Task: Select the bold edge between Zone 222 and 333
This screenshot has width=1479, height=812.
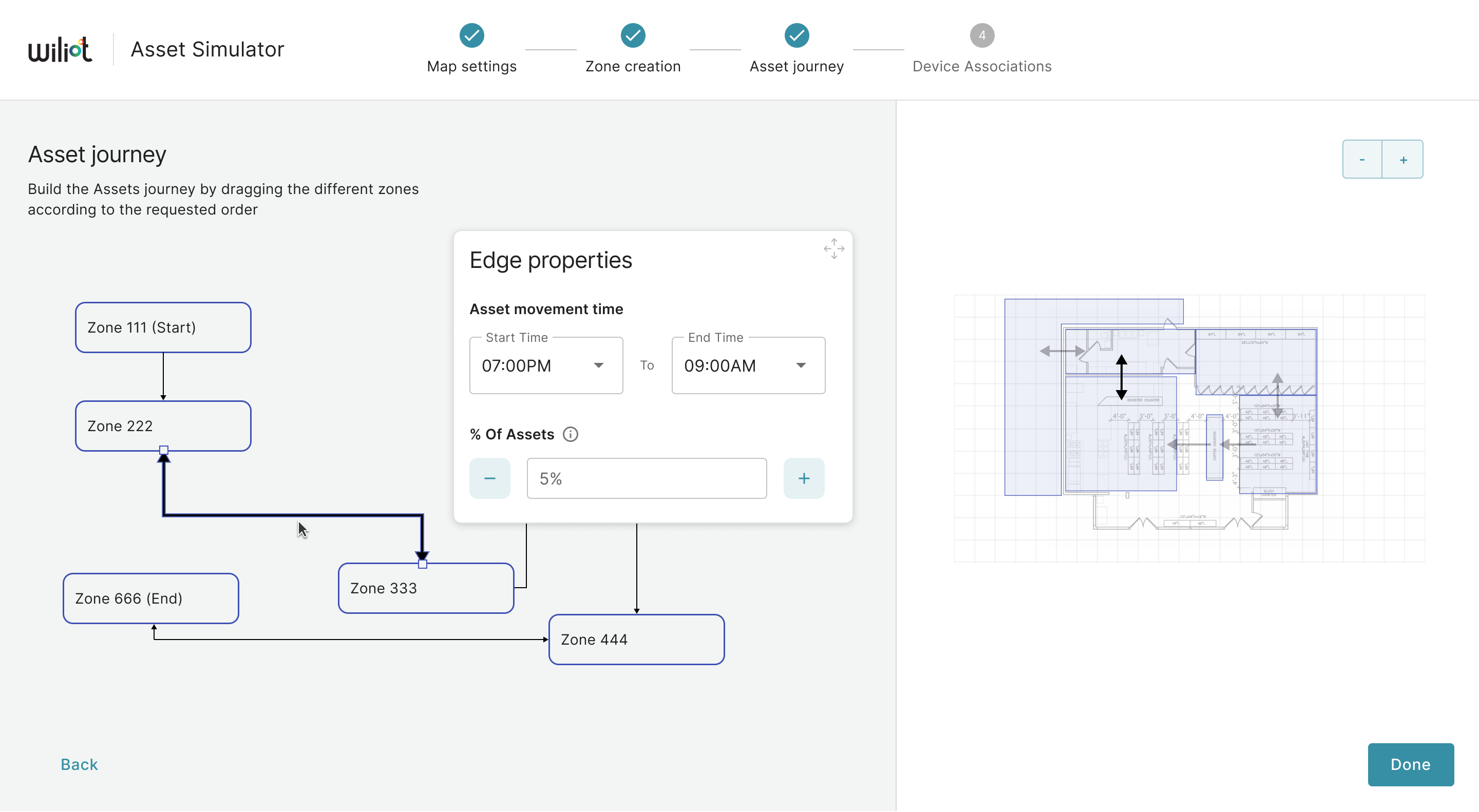Action: tap(293, 515)
